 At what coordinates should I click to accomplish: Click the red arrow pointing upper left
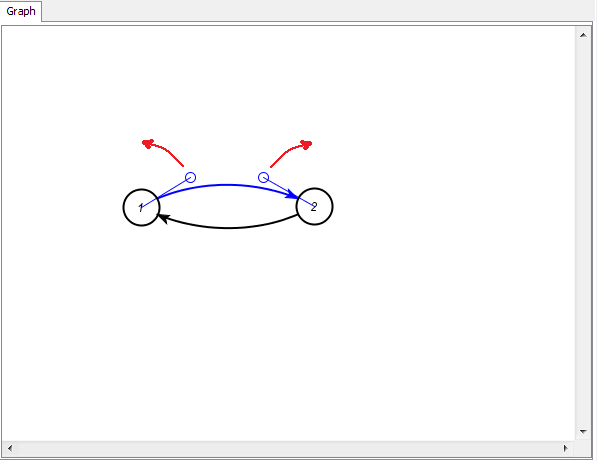[163, 152]
